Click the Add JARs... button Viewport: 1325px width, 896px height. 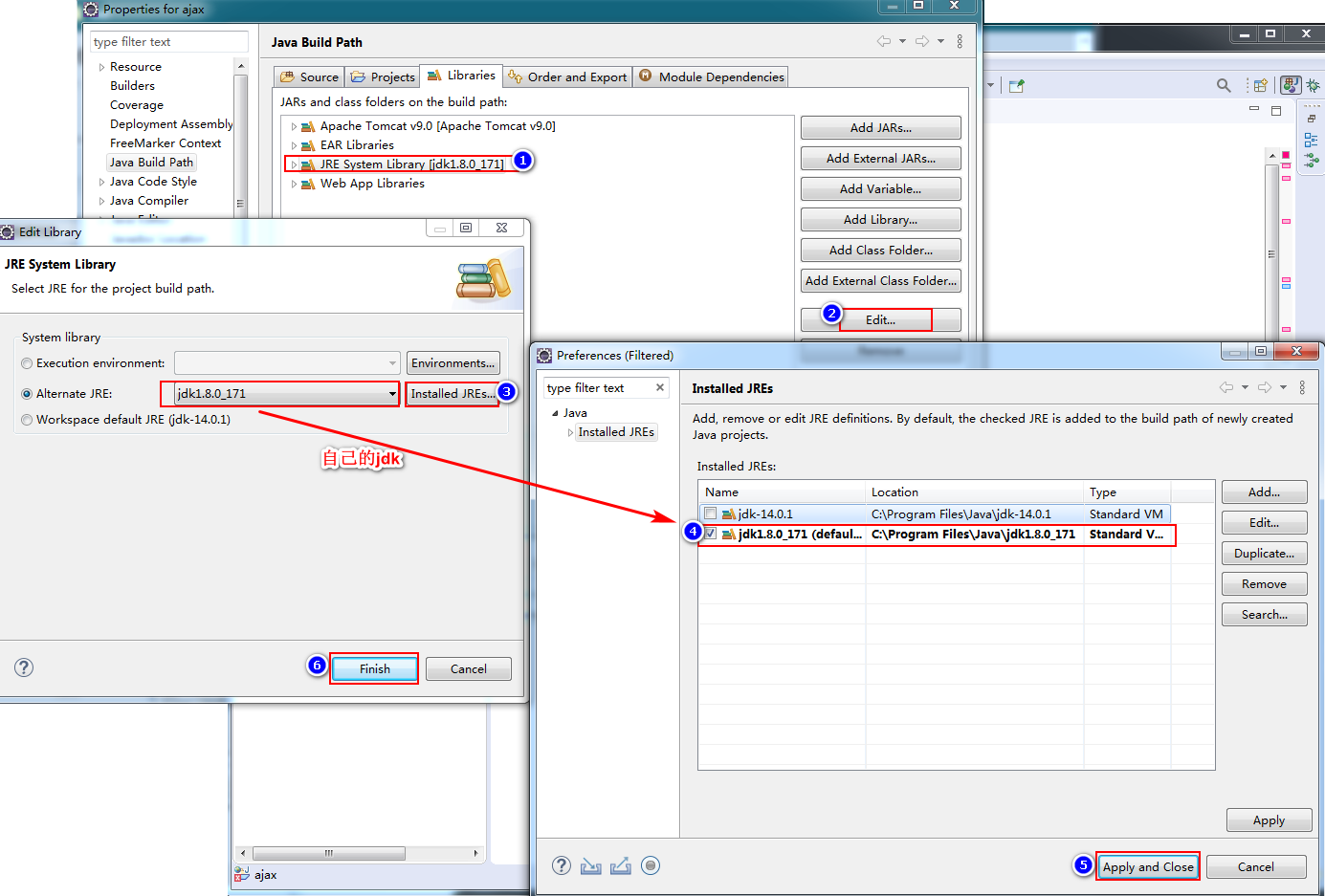880,127
